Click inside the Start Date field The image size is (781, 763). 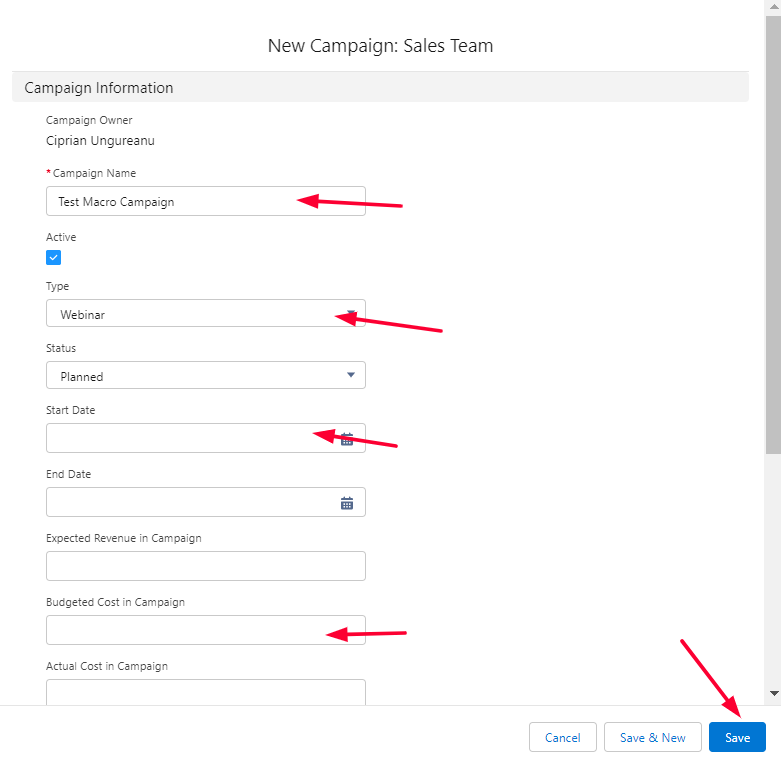190,439
